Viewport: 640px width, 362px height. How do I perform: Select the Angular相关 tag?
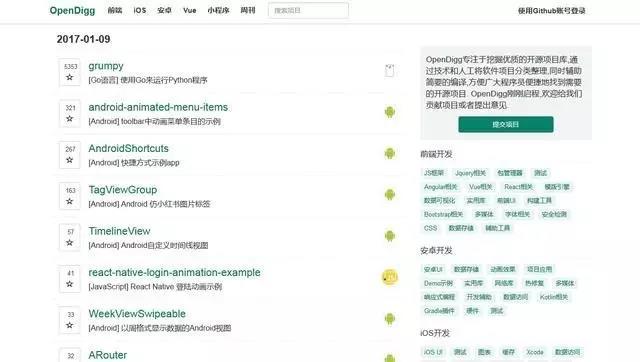pyautogui.click(x=440, y=187)
